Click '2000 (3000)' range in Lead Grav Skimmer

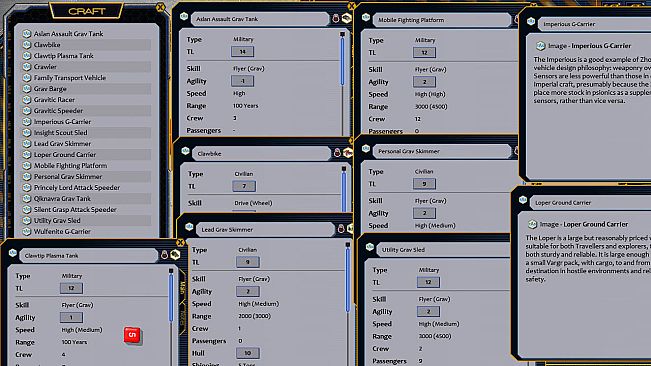pos(255,316)
